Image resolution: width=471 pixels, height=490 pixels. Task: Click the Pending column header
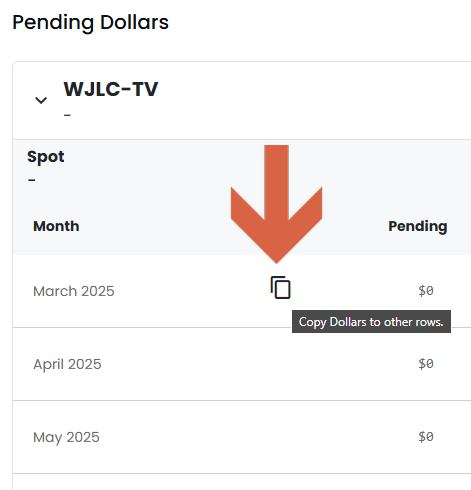click(418, 227)
